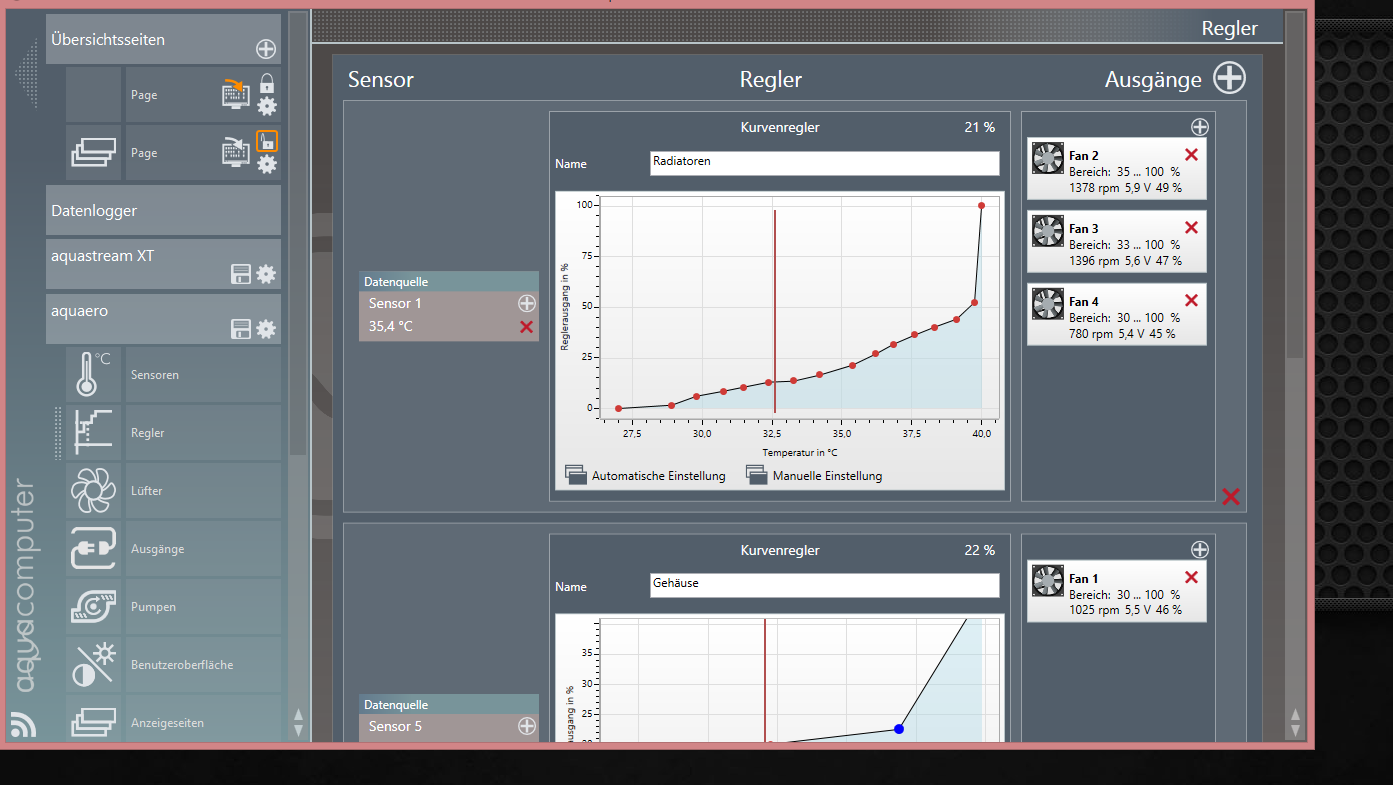The width and height of the screenshot is (1393, 785).
Task: Click the Fan 3 thumbnail icon
Action: click(x=1048, y=231)
